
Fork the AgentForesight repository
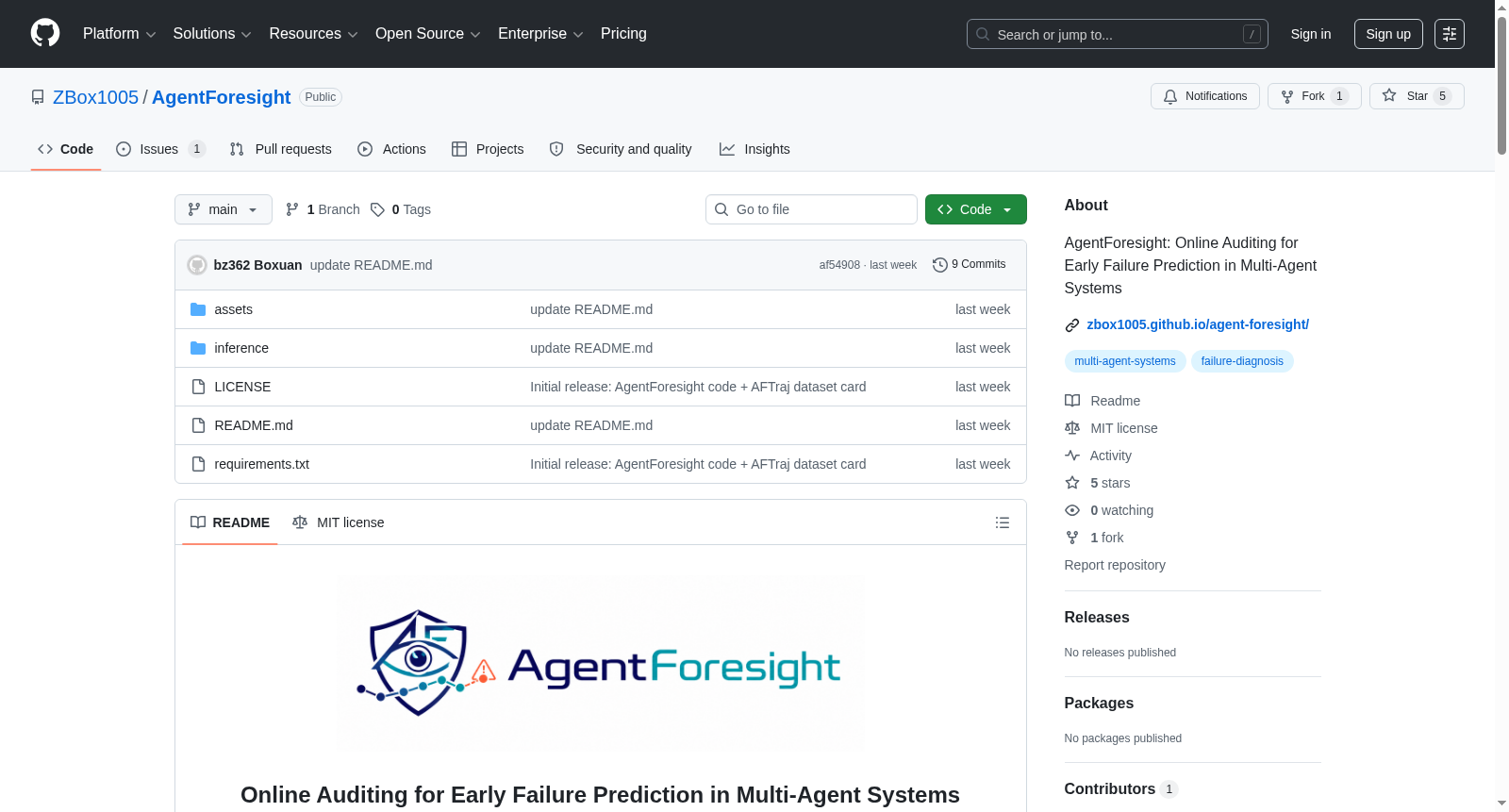tap(1315, 96)
